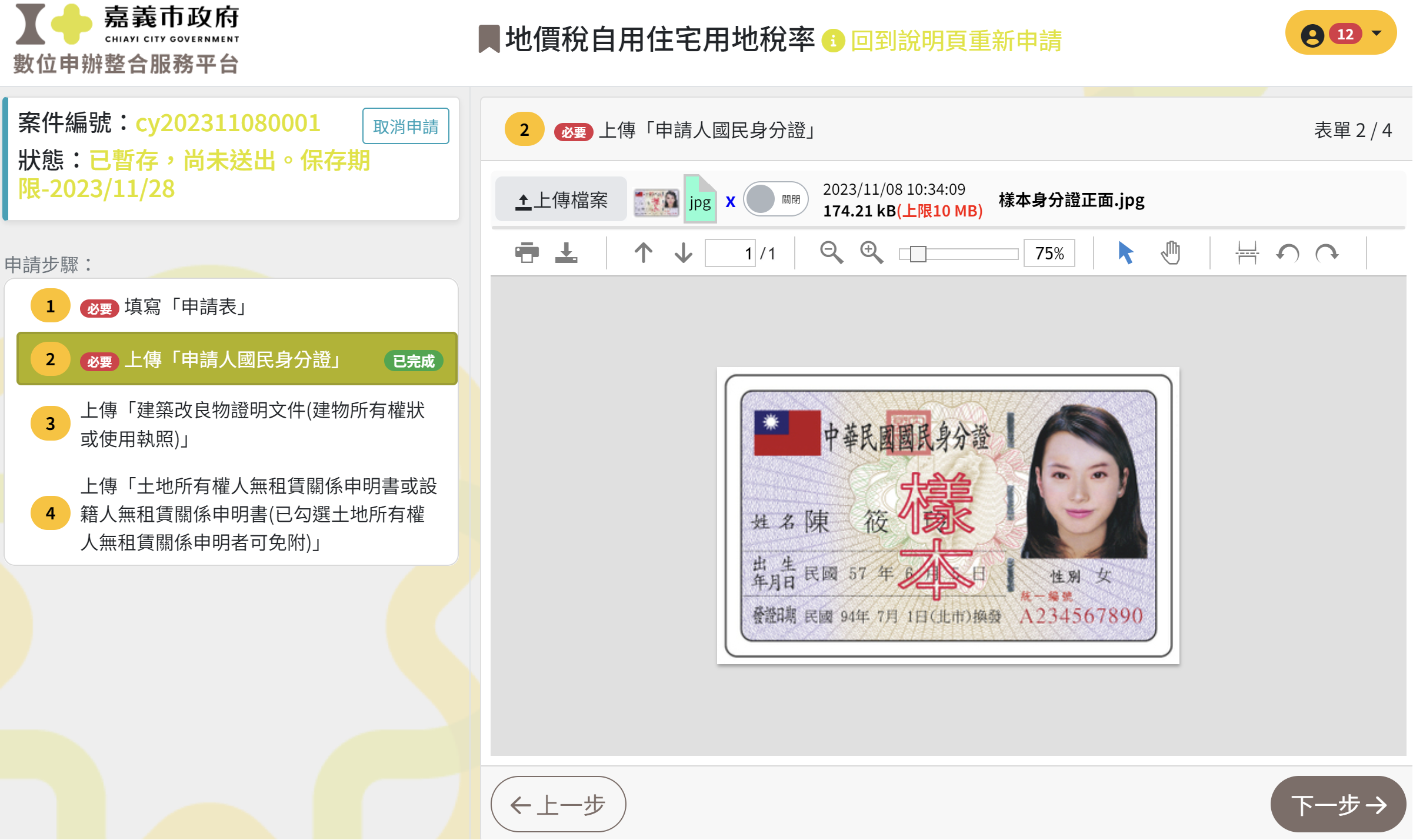Click the fit-to-width icon
Image resolution: width=1413 pixels, height=840 pixels.
click(x=1247, y=253)
